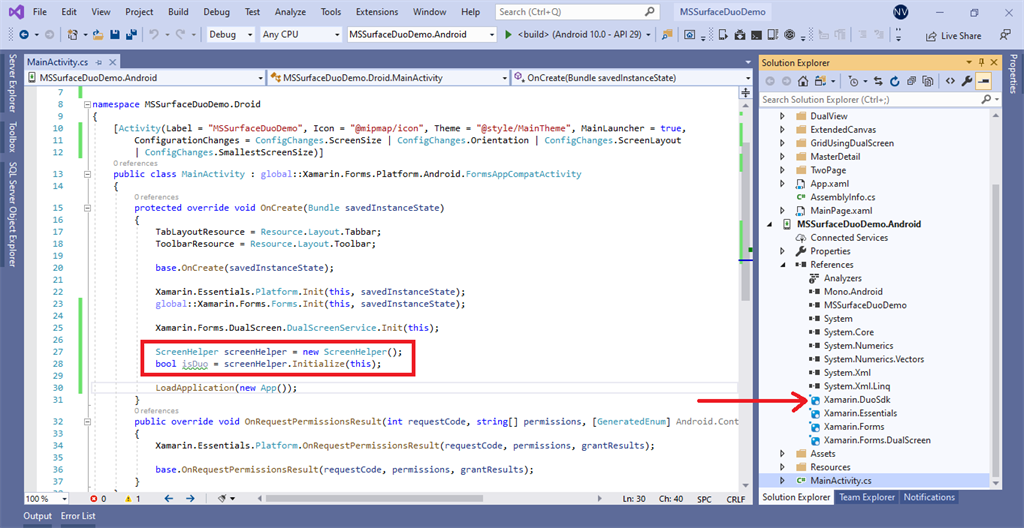This screenshot has width=1024, height=528.
Task: Click the Undo arrow in toolbar
Action: coord(153,35)
